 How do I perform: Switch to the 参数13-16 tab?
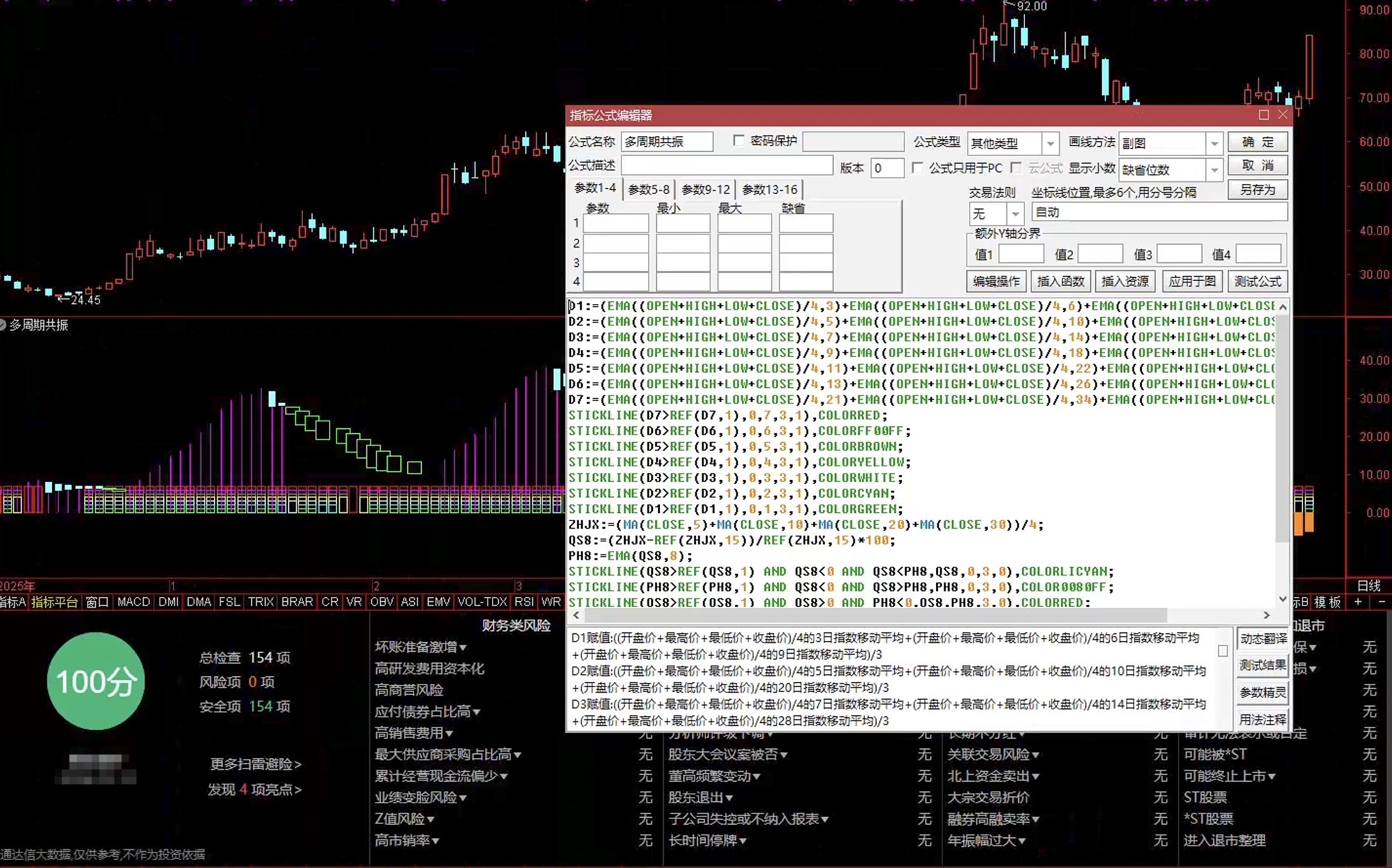pyautogui.click(x=769, y=190)
